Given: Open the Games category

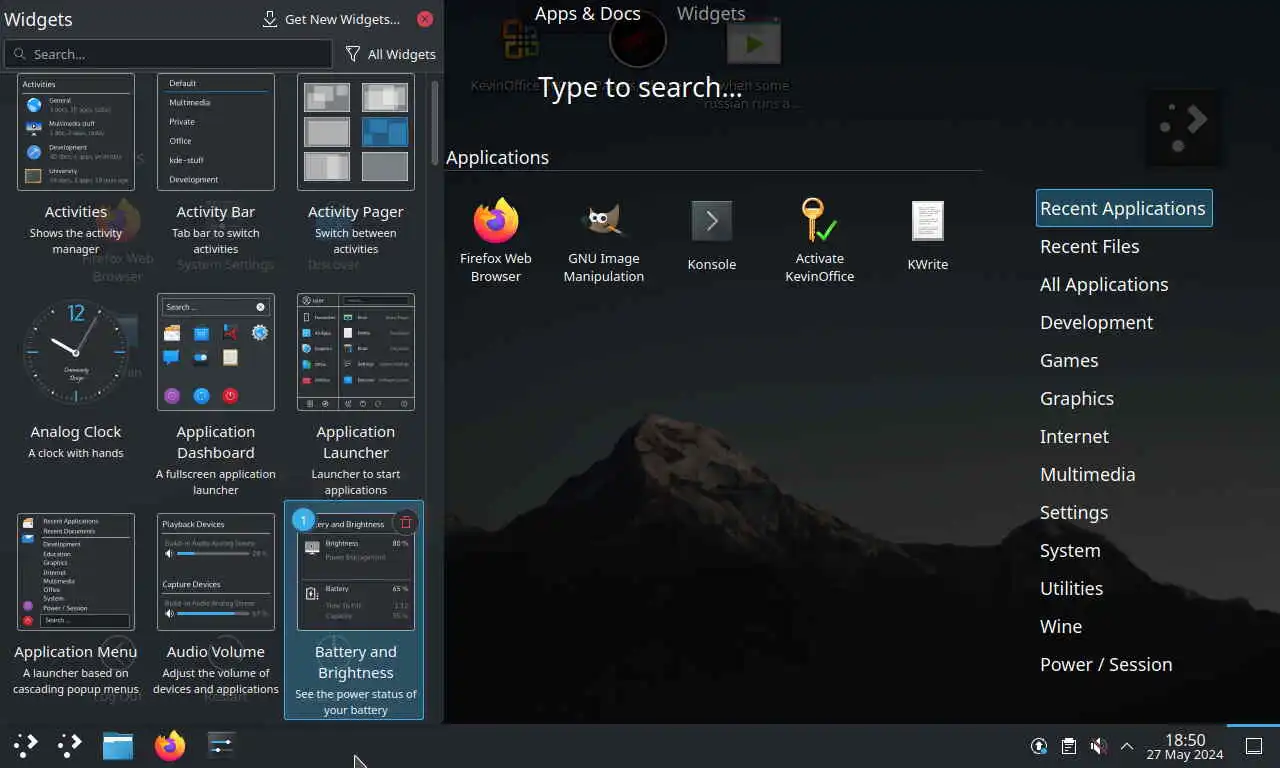Looking at the screenshot, I should pos(1069,360).
